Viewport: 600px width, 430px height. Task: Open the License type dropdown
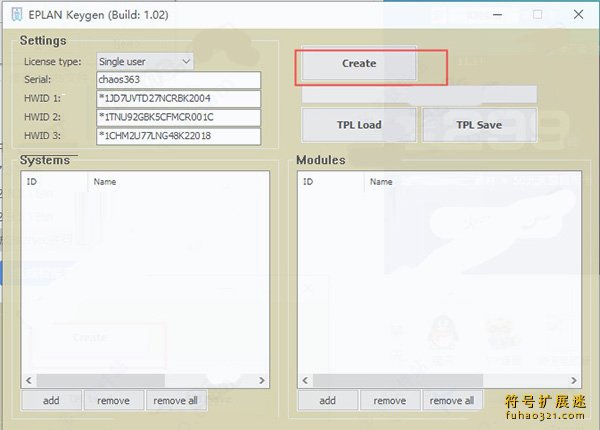pos(145,61)
